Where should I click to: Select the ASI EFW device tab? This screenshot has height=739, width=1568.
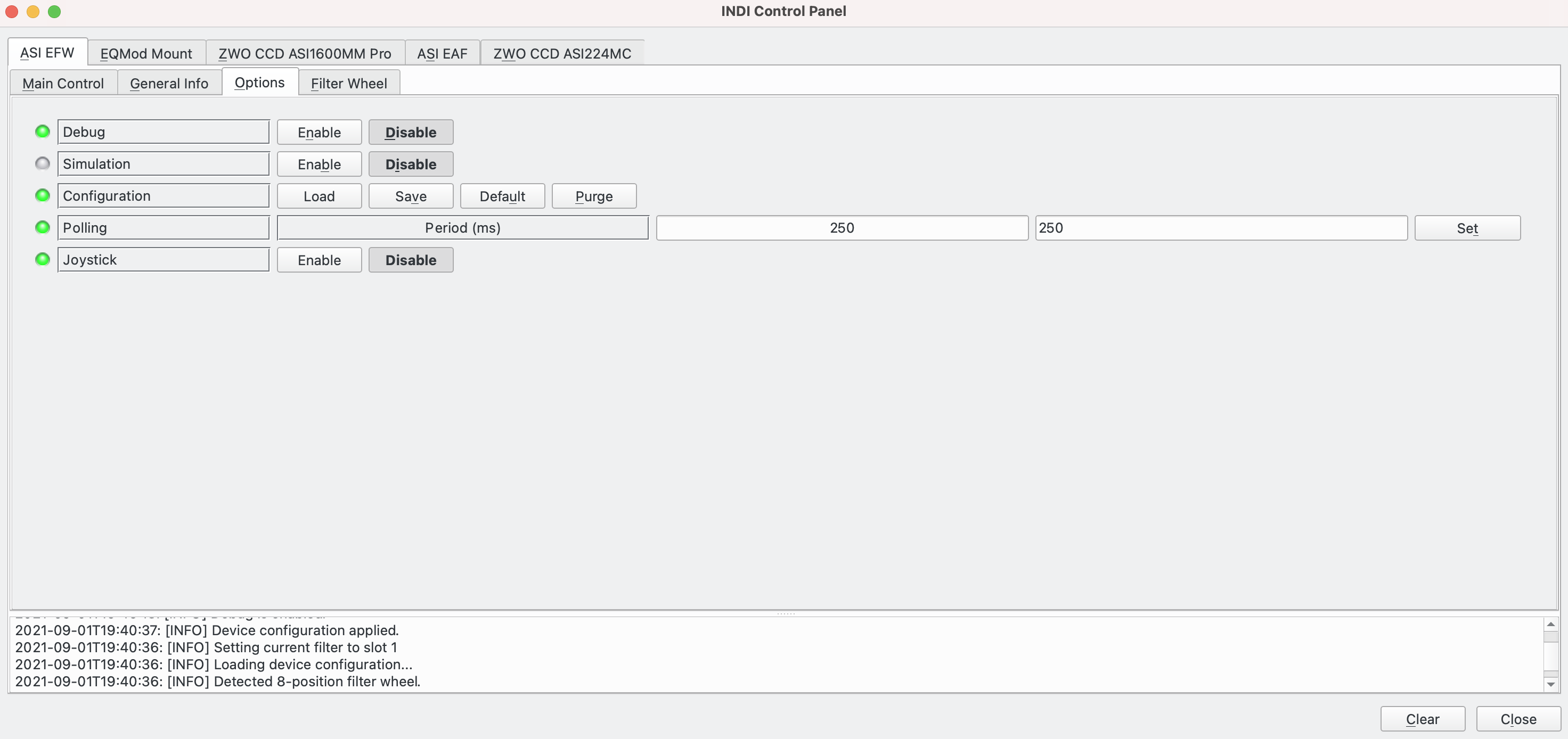[46, 52]
